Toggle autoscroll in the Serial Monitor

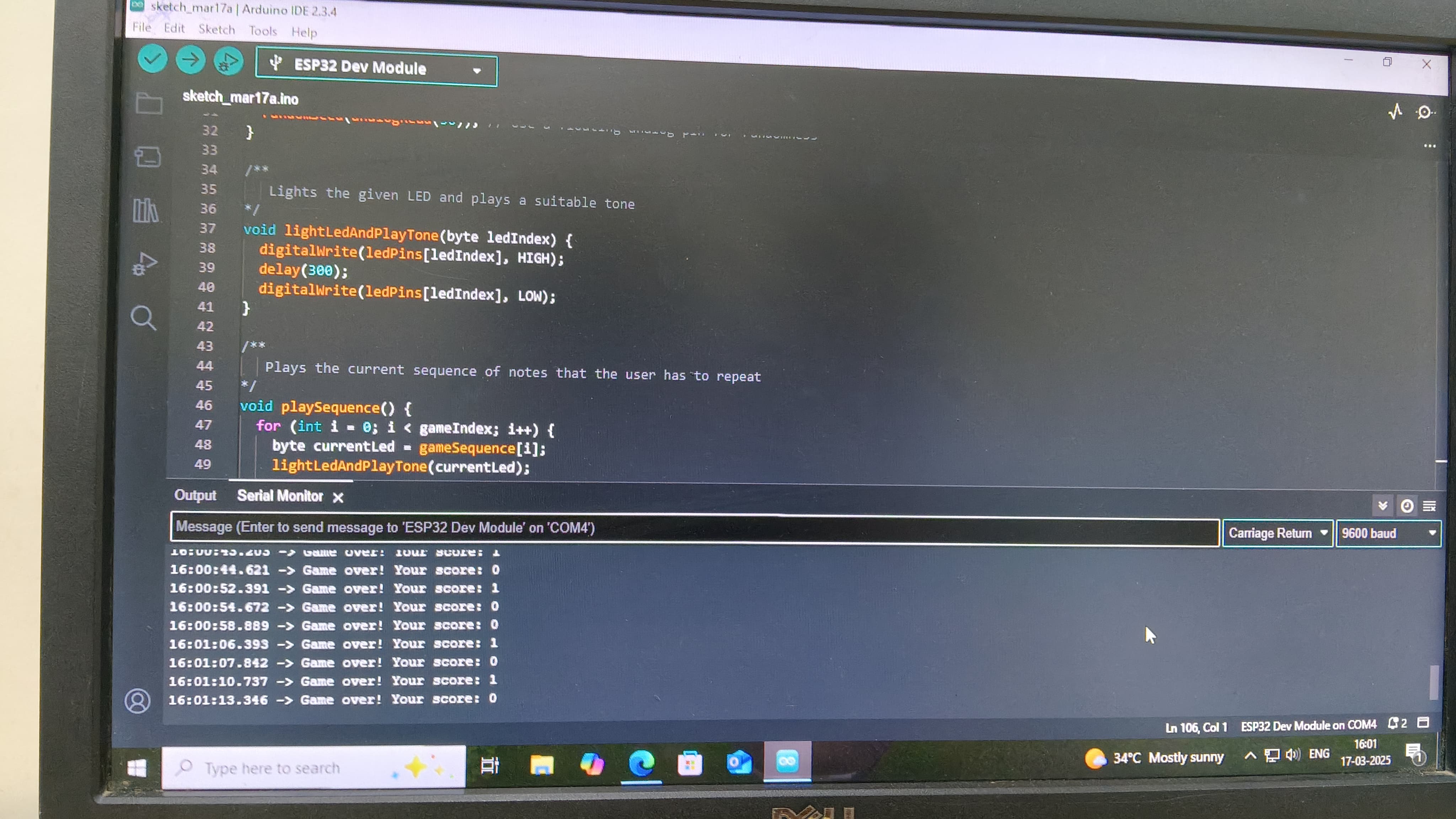(1382, 505)
